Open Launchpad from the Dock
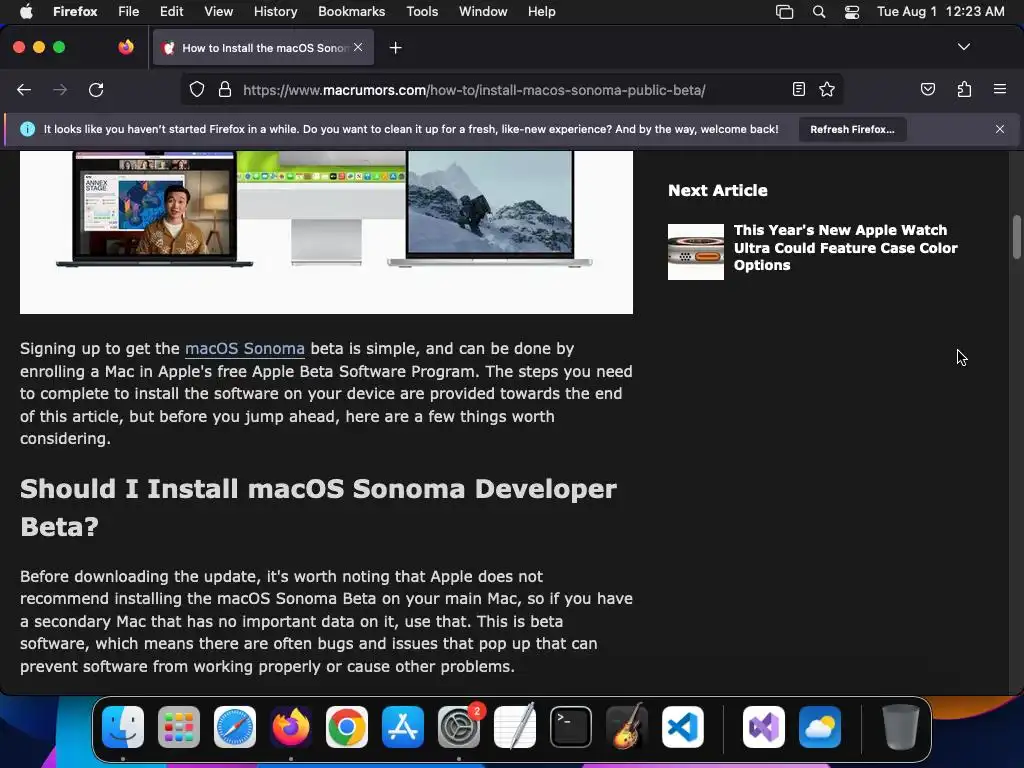This screenshot has width=1024, height=768. (179, 727)
